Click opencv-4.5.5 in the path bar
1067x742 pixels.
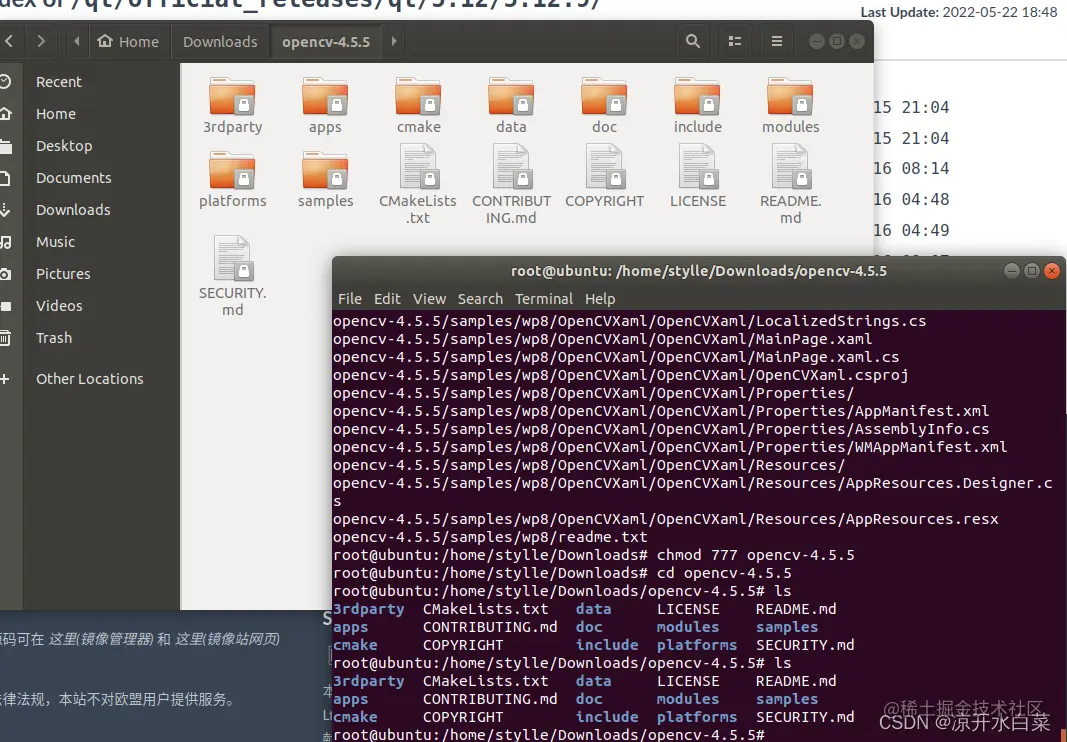(326, 42)
